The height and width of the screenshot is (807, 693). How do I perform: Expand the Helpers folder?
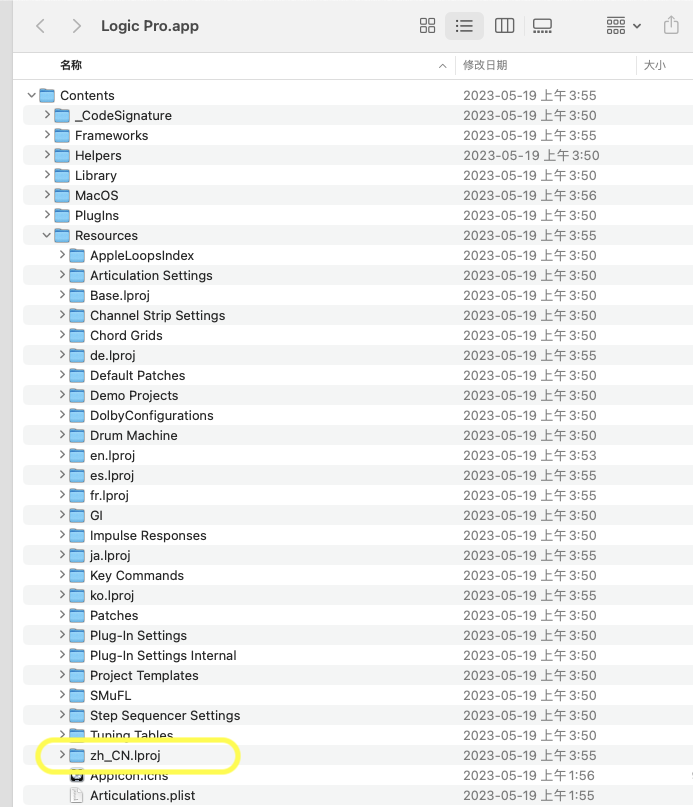[47, 155]
